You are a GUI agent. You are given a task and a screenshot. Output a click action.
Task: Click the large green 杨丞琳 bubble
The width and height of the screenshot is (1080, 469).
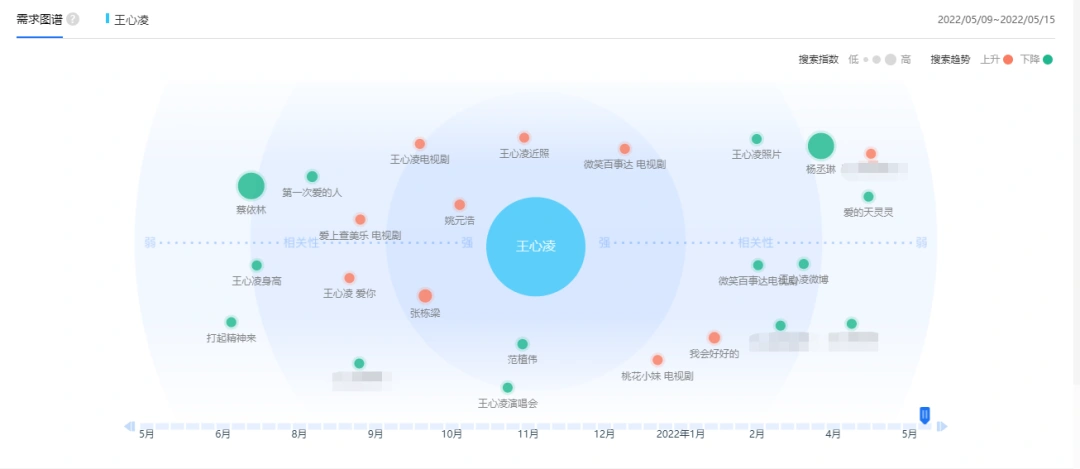(820, 146)
